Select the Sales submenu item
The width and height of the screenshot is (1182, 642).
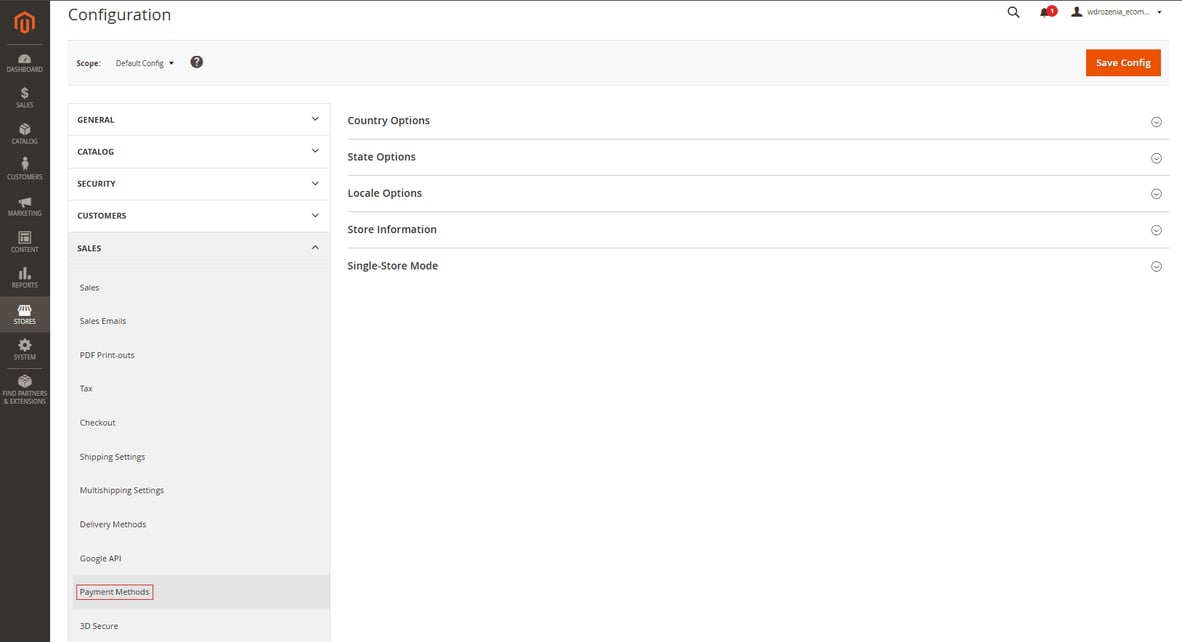tap(90, 288)
